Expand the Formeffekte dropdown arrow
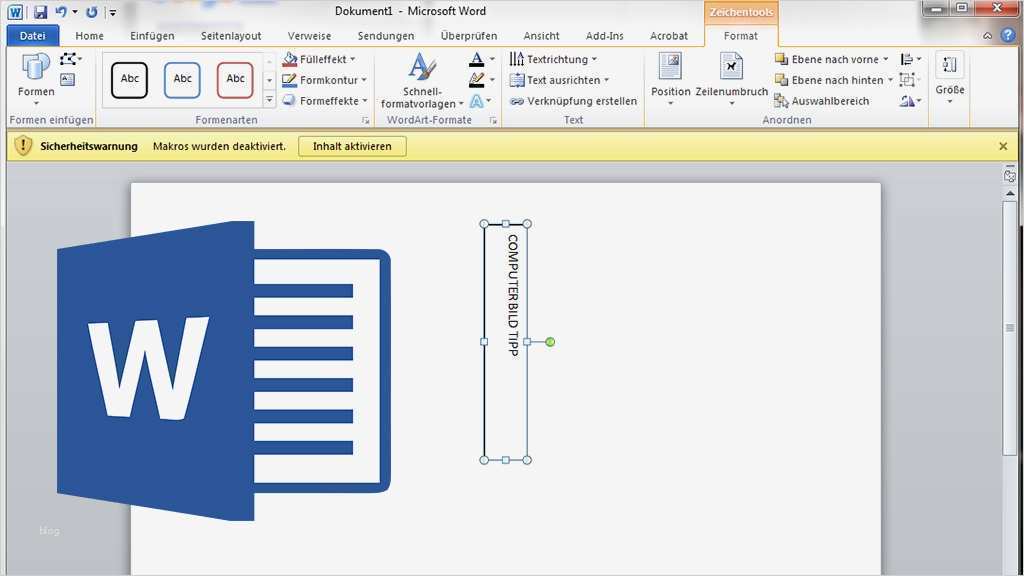Viewport: 1024px width, 576px height. tap(364, 101)
